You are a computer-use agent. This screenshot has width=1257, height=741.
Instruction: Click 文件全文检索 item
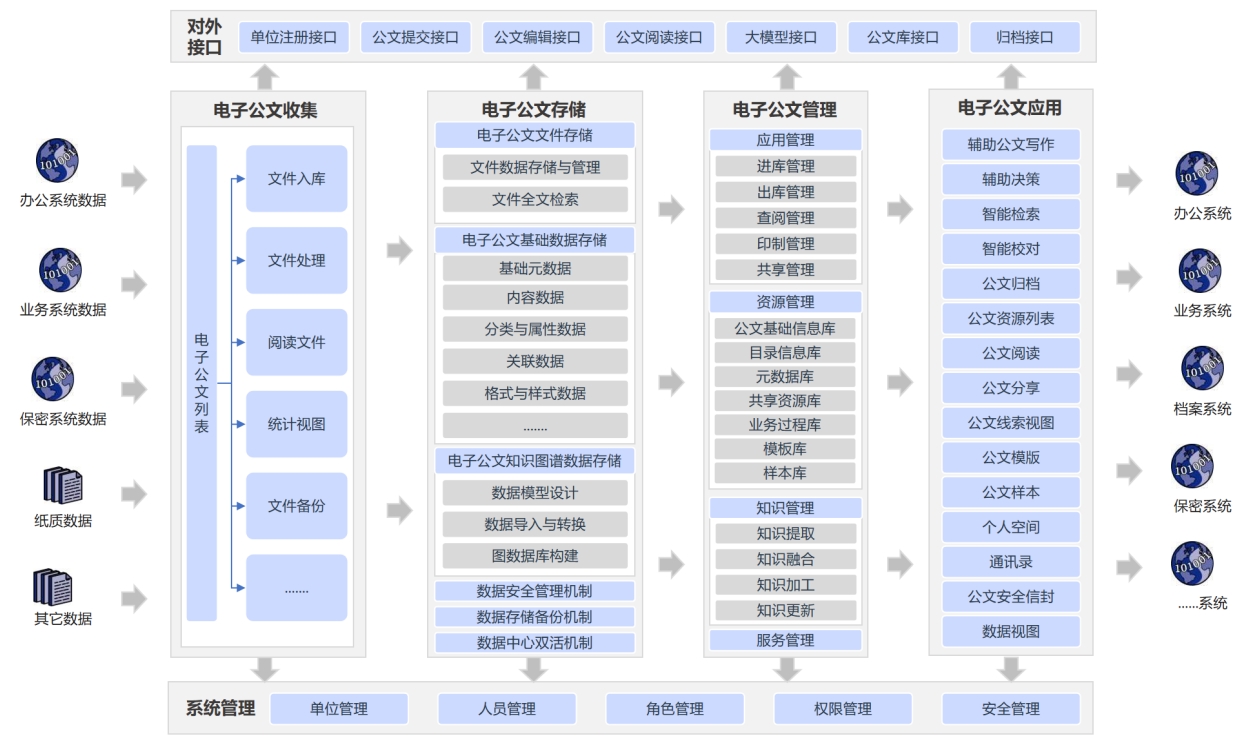[535, 199]
